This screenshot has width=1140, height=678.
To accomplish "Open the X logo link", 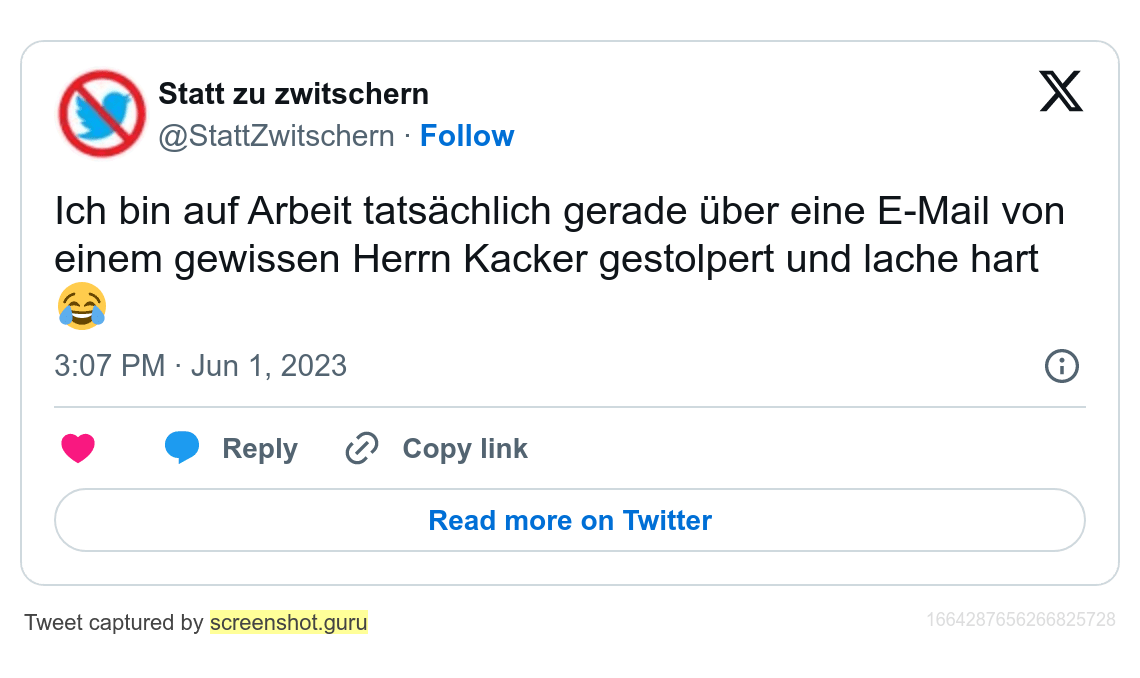I will click(1061, 92).
